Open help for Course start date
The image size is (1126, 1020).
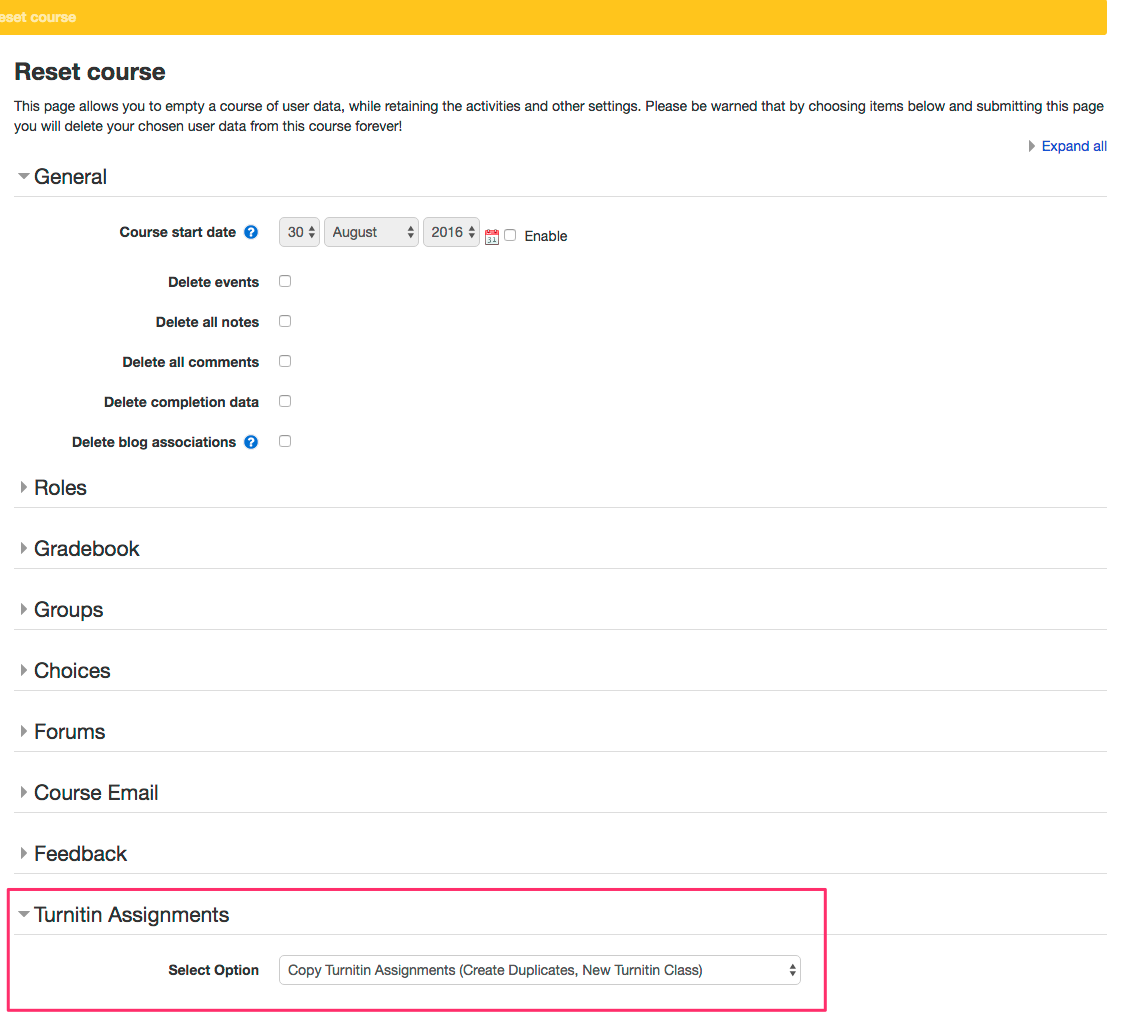(x=251, y=232)
